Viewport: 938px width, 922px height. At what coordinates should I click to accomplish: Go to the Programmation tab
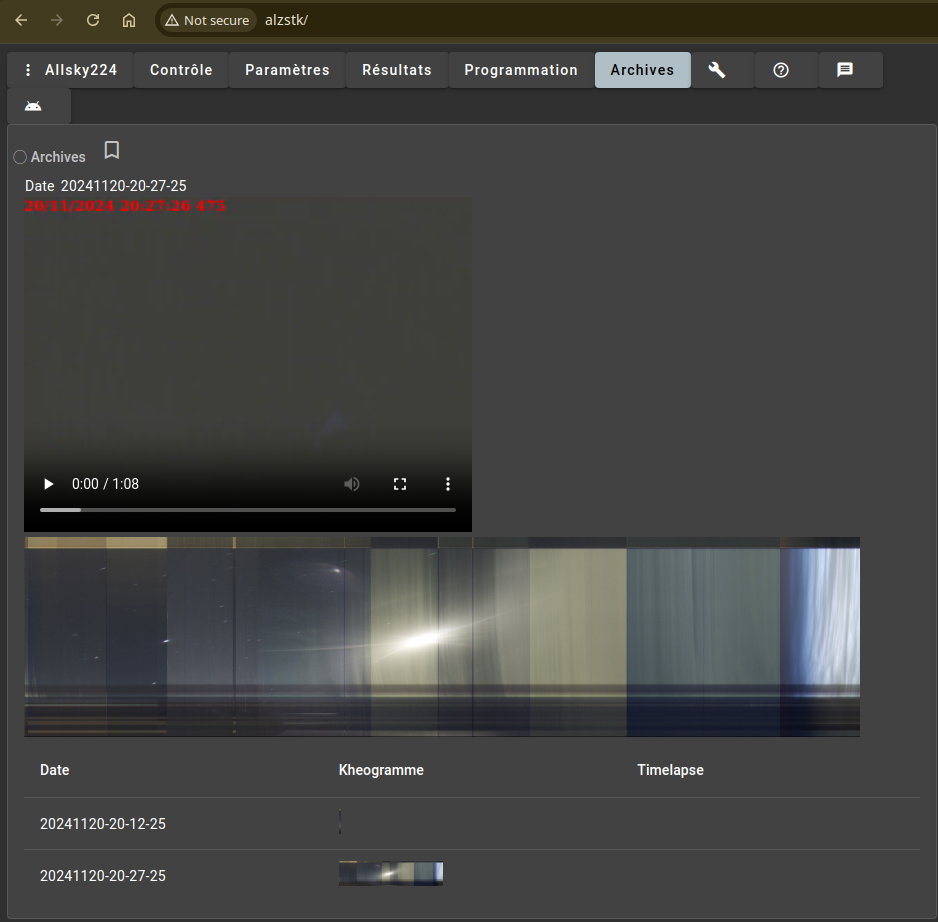[x=521, y=70]
